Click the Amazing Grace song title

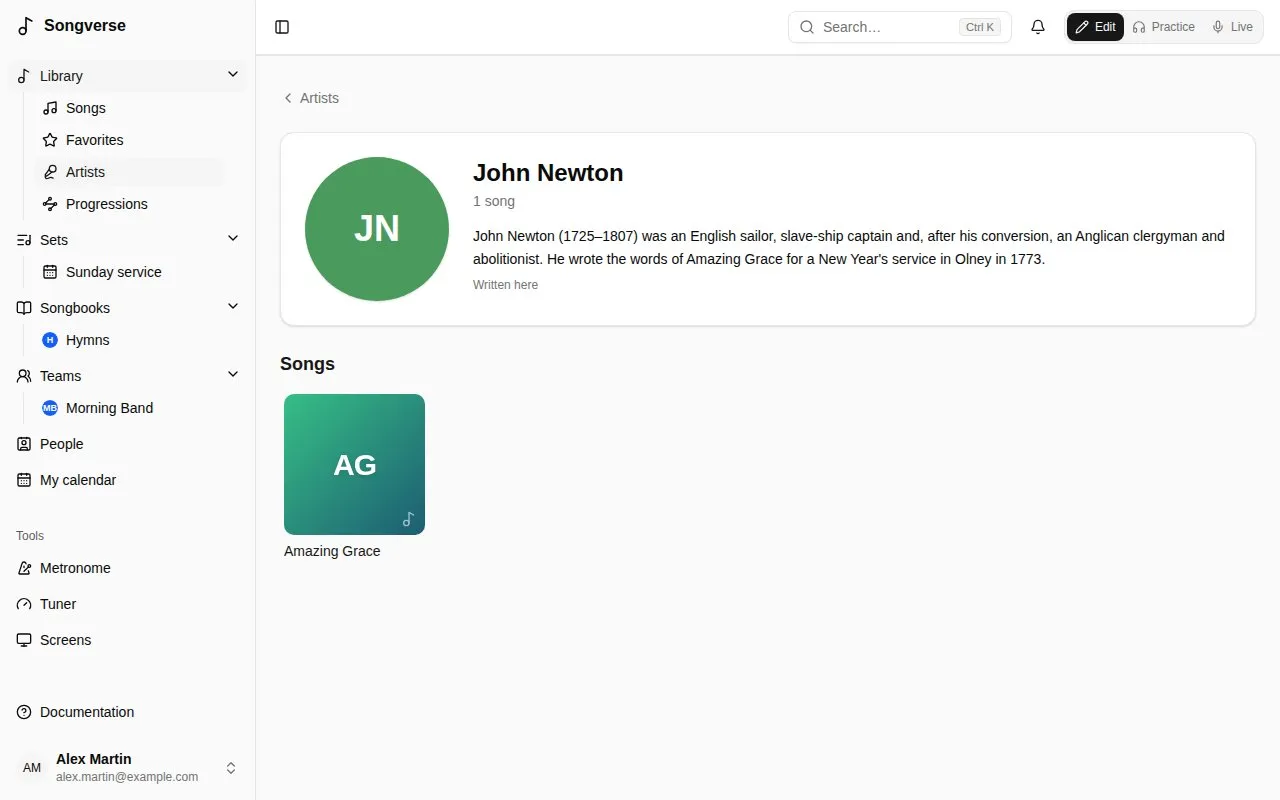click(x=332, y=551)
